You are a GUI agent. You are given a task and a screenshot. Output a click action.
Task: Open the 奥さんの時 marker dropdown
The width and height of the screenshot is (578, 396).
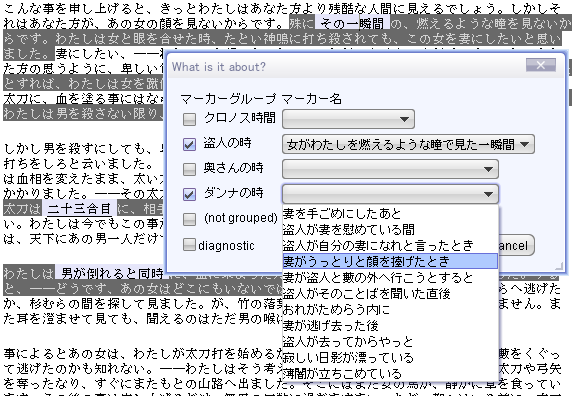tap(390, 169)
